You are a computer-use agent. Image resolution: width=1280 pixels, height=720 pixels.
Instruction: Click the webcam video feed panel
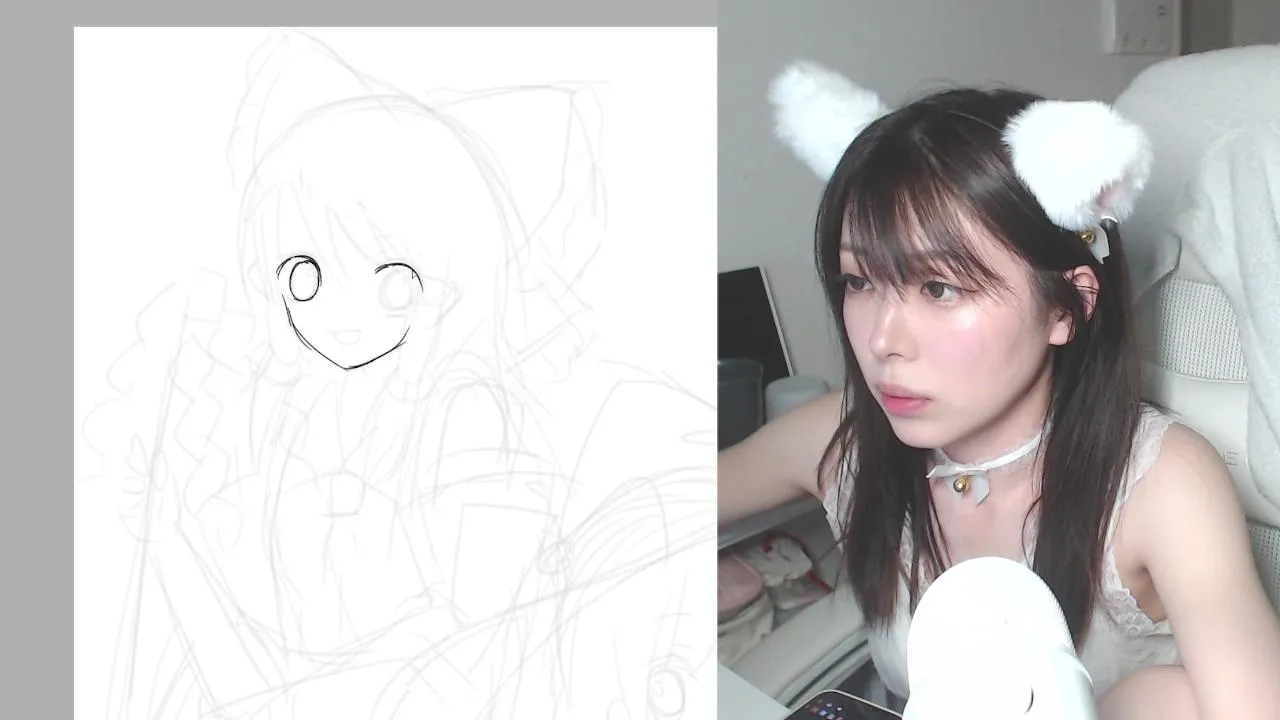pos(999,360)
